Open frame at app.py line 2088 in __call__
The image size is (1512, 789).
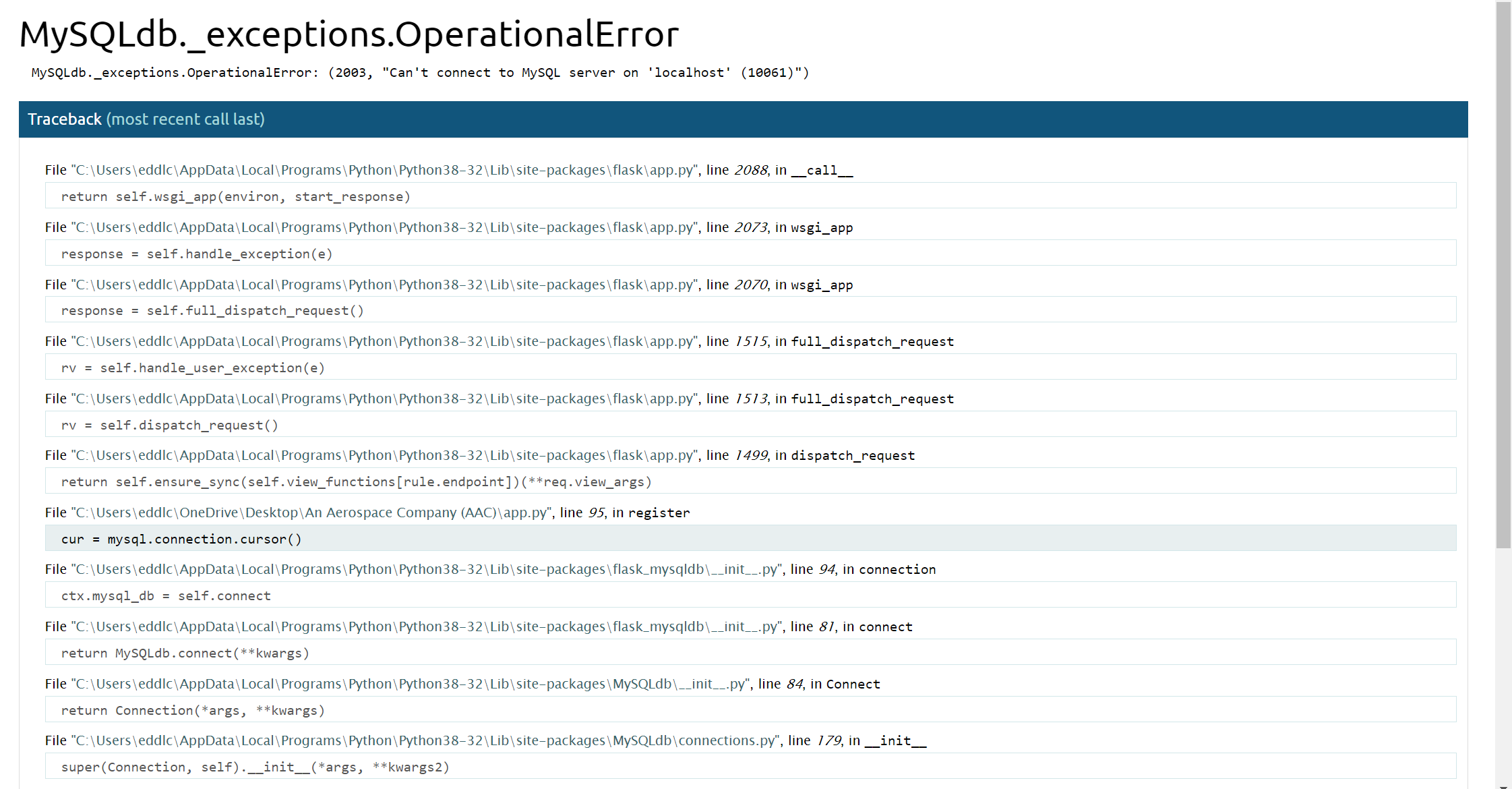click(x=449, y=170)
